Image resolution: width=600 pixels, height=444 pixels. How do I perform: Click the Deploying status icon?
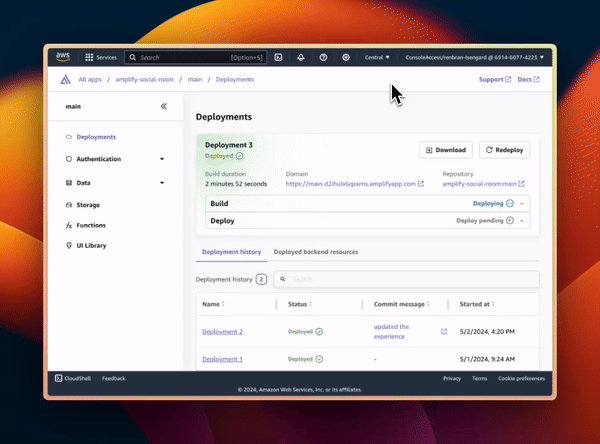click(x=510, y=203)
